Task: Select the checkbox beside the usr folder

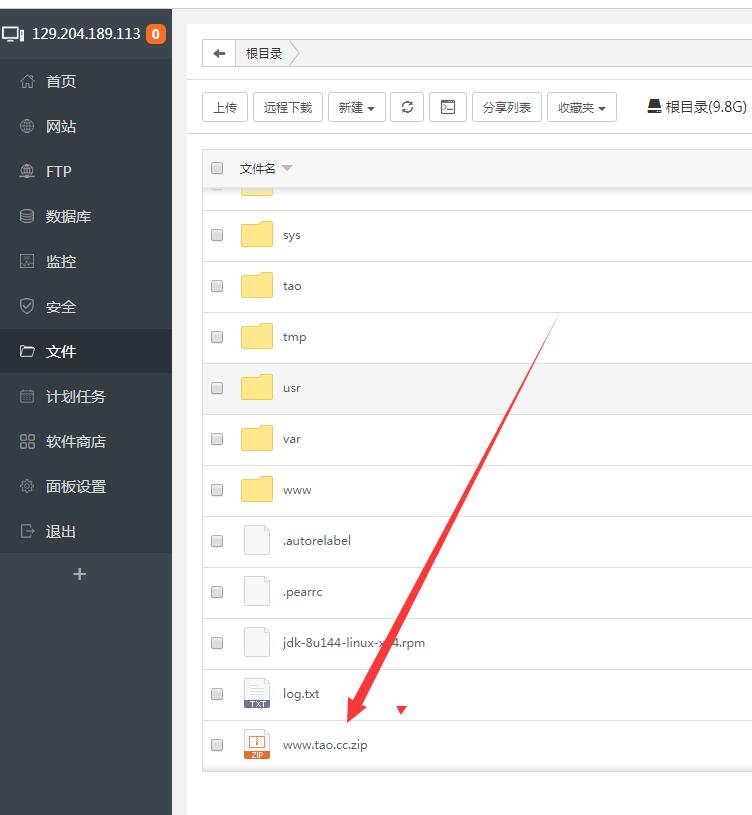Action: (x=217, y=388)
